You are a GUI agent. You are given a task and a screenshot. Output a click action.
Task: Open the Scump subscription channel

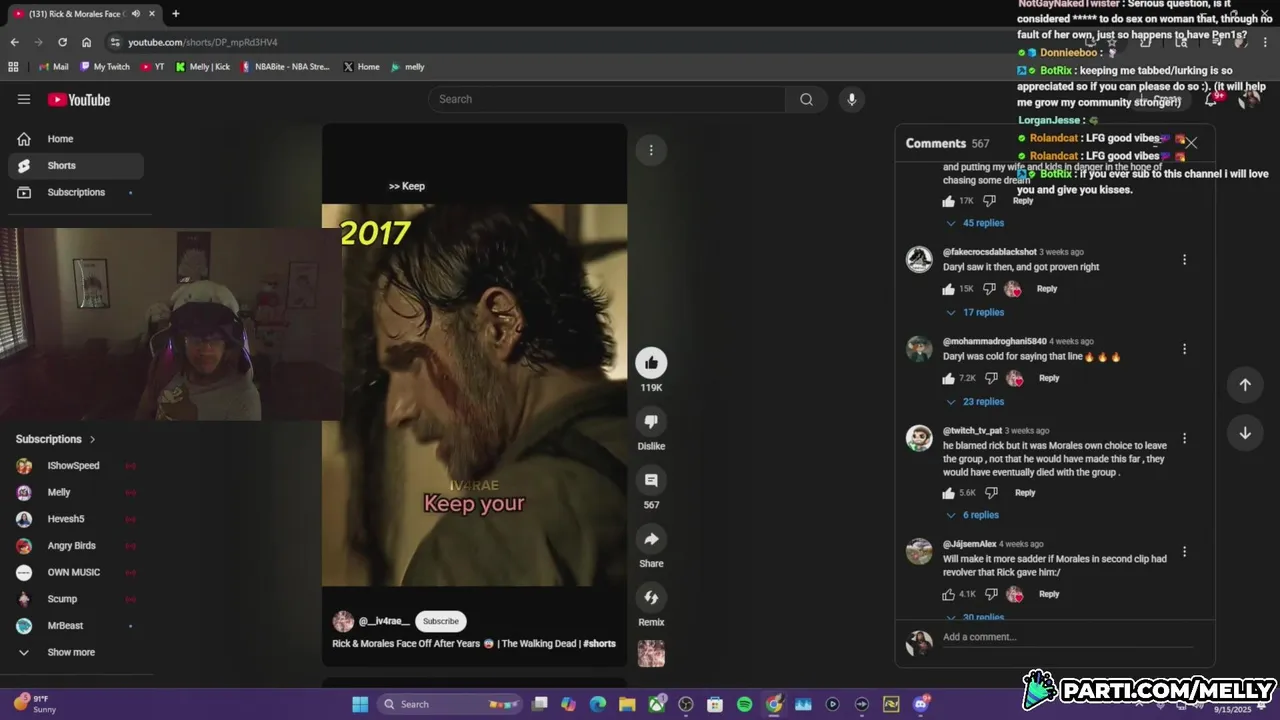pyautogui.click(x=75, y=599)
